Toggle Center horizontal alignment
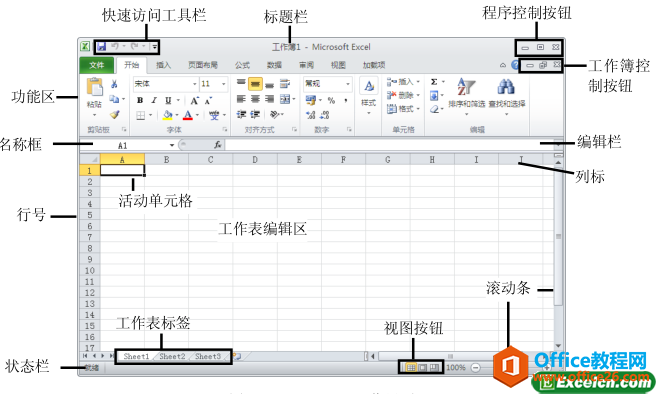The image size is (656, 394). coord(255,100)
